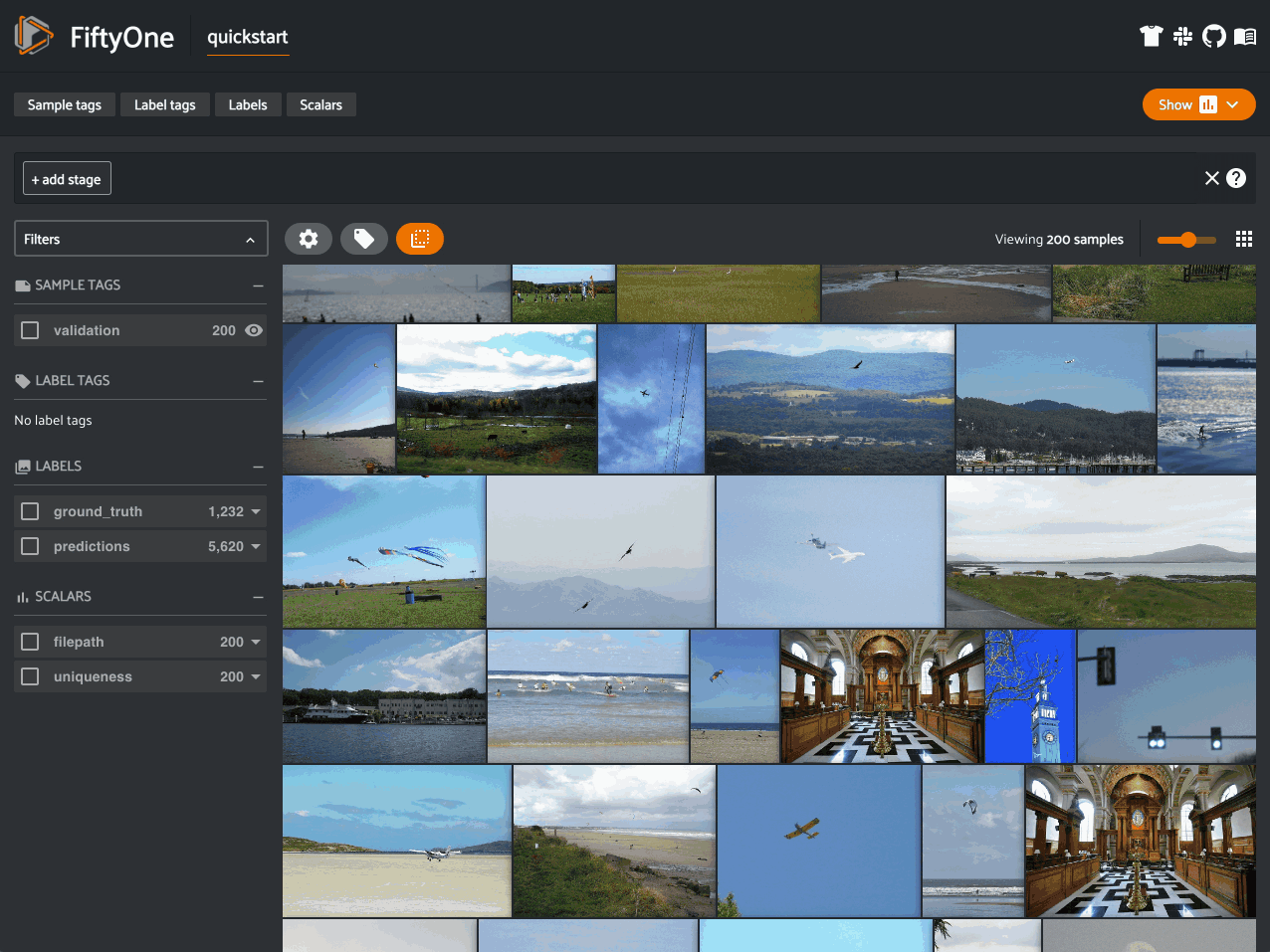Click the Viewing 200 samples text

[x=1059, y=239]
